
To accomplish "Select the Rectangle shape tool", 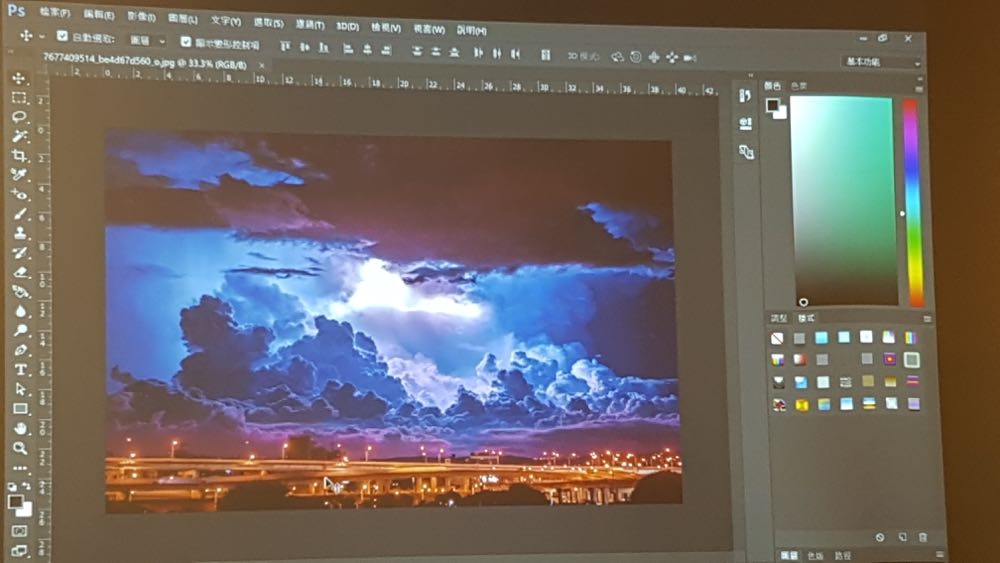I will point(20,409).
